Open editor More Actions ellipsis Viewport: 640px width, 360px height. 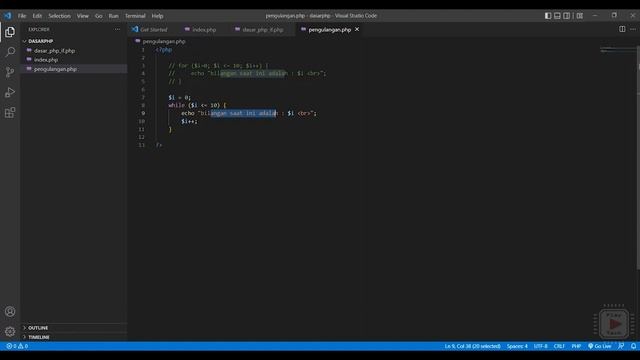633,29
